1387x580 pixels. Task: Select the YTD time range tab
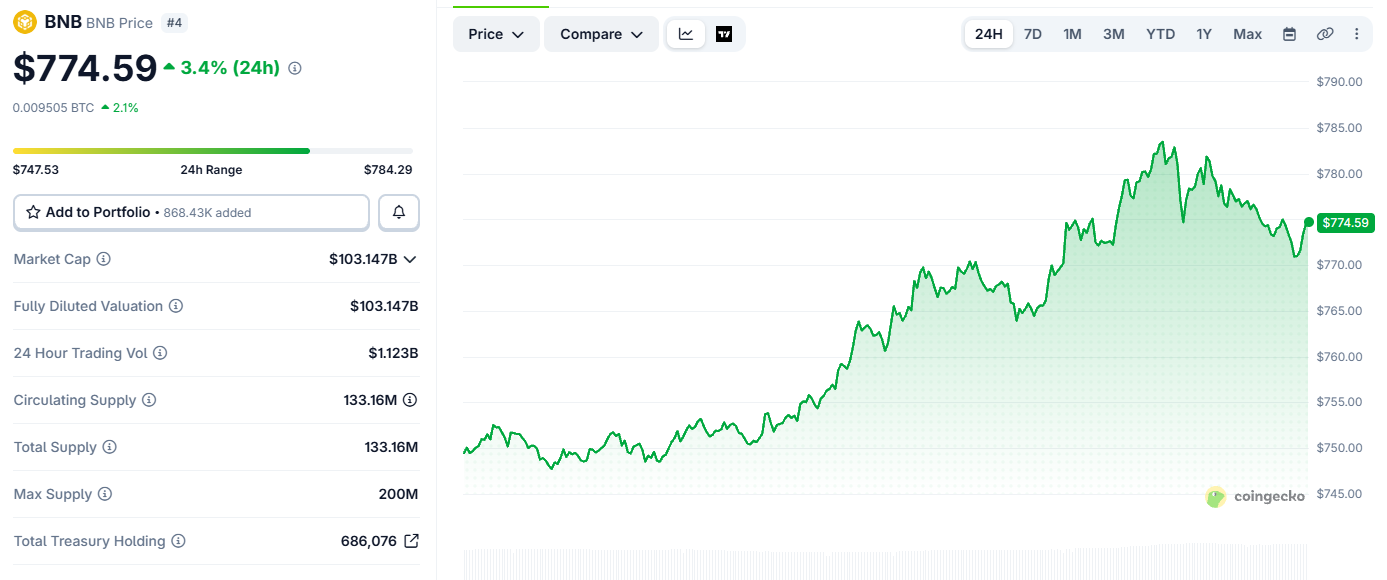(x=1160, y=34)
